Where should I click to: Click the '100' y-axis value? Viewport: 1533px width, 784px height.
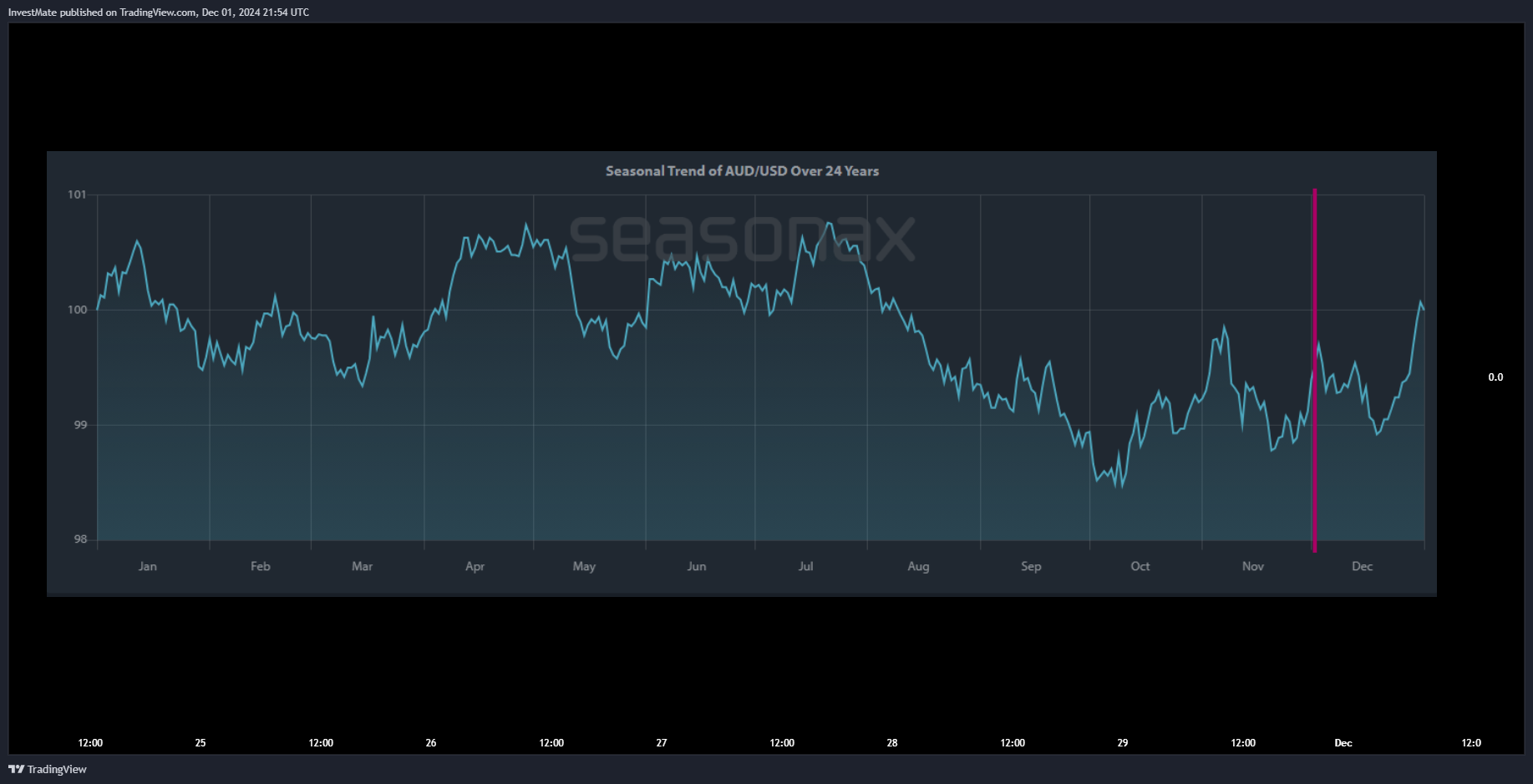(77, 310)
